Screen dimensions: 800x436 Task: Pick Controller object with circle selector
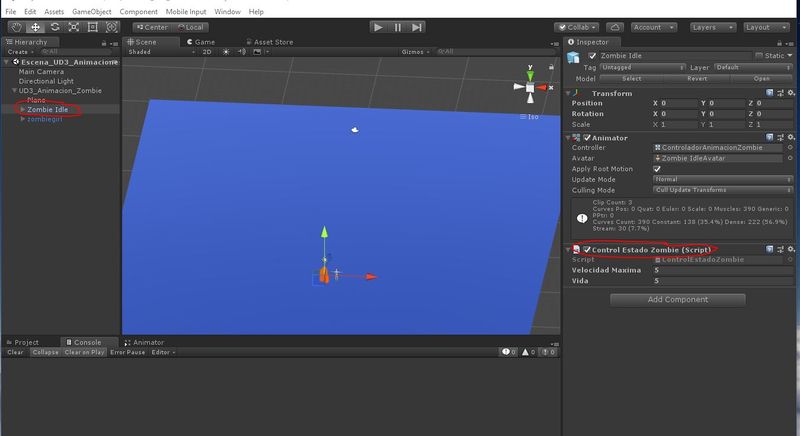[790, 147]
